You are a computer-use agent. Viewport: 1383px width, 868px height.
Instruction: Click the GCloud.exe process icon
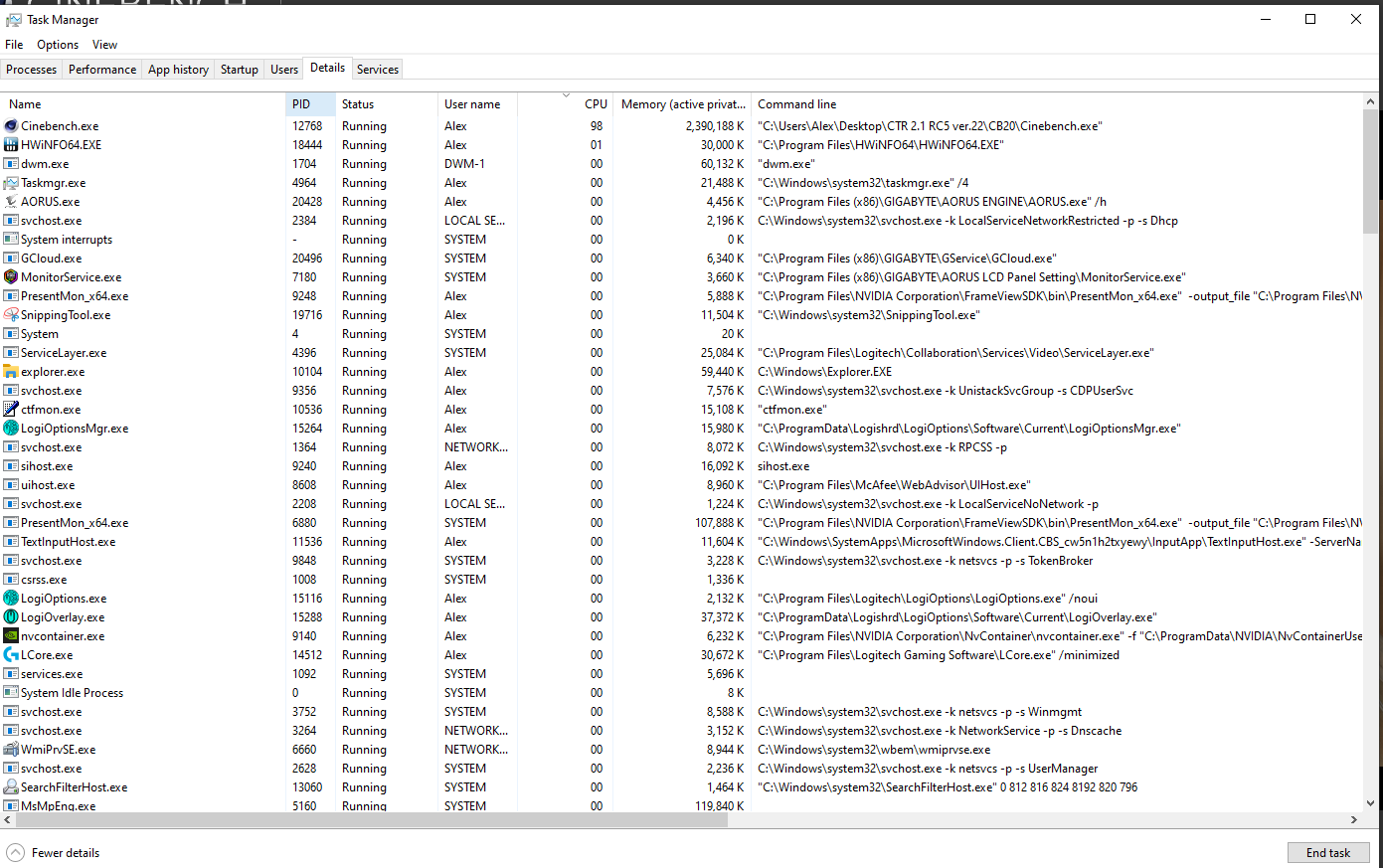click(x=11, y=259)
